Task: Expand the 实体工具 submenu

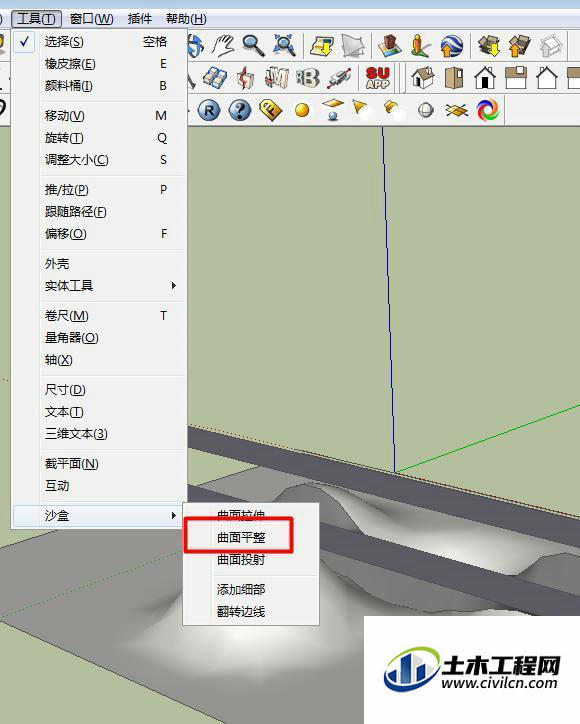Action: (99, 286)
